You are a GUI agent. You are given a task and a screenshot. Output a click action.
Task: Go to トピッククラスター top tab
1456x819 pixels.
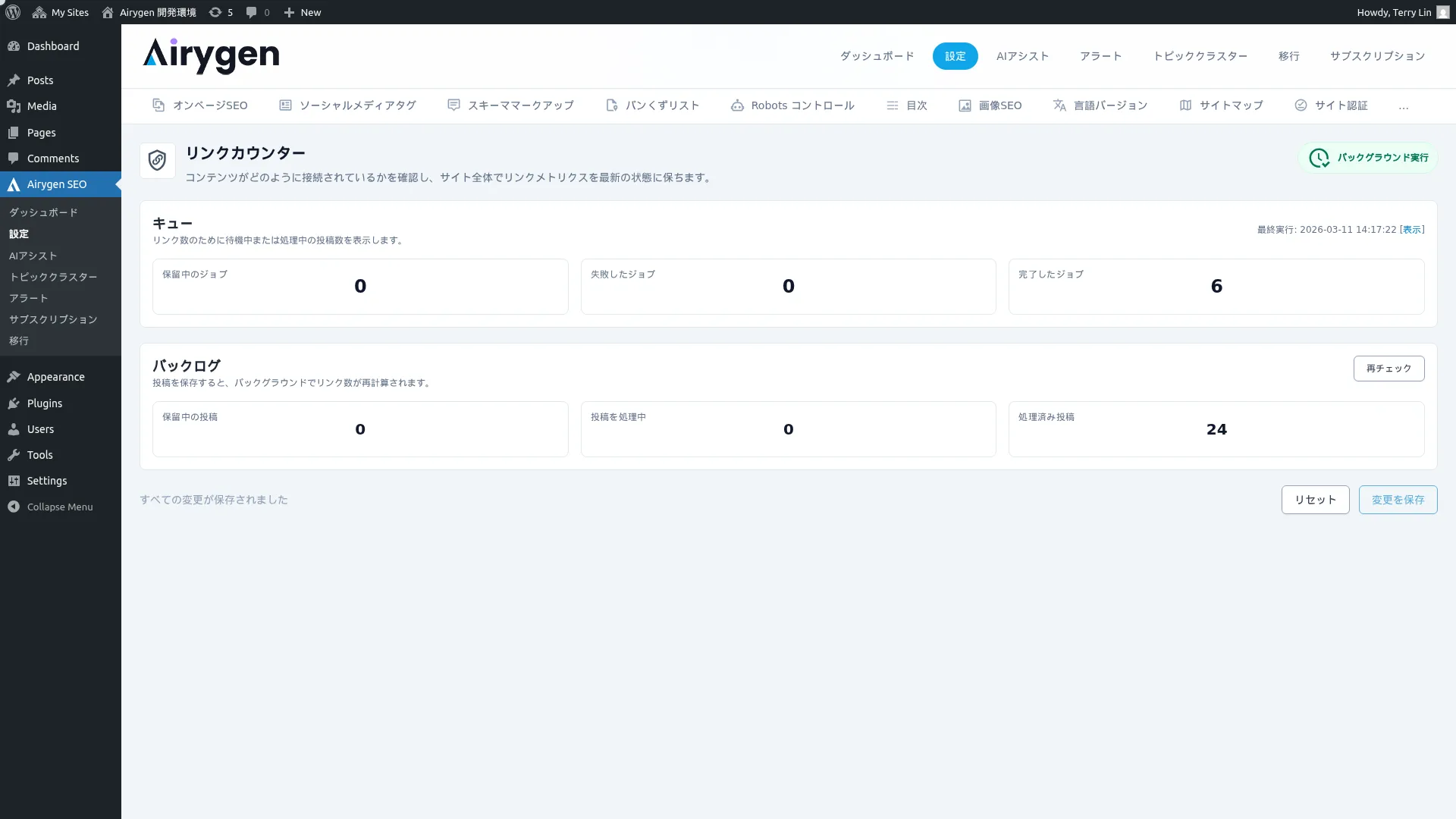1200,56
